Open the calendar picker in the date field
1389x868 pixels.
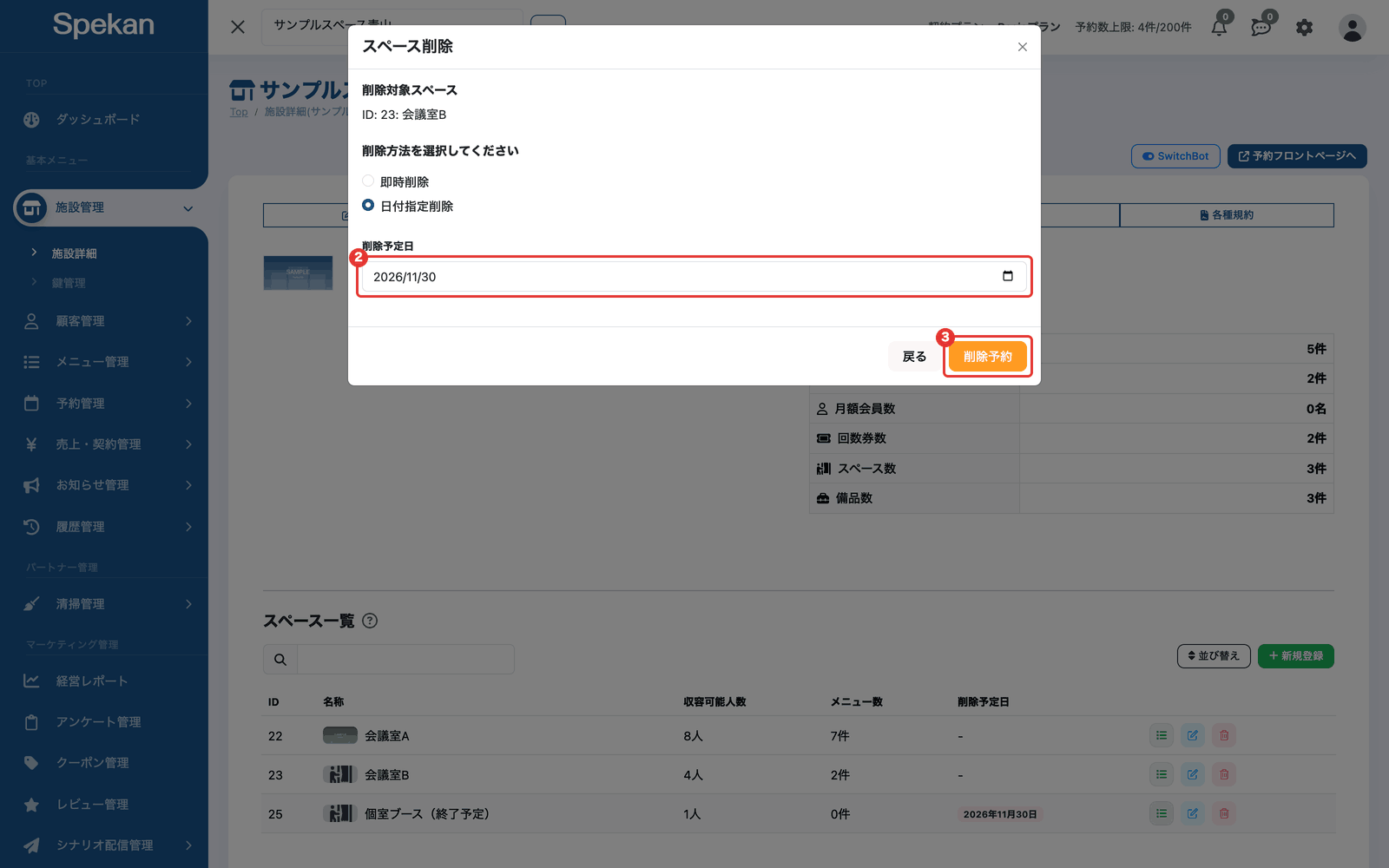(x=1008, y=277)
